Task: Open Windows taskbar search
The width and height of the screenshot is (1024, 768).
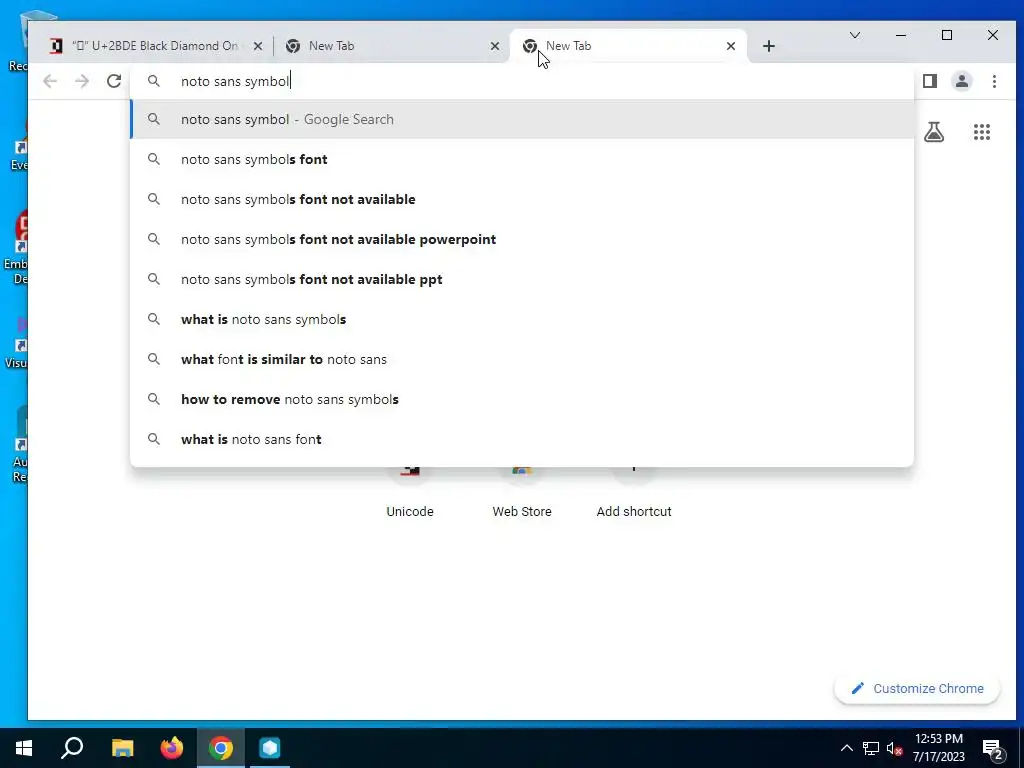Action: pos(72,748)
